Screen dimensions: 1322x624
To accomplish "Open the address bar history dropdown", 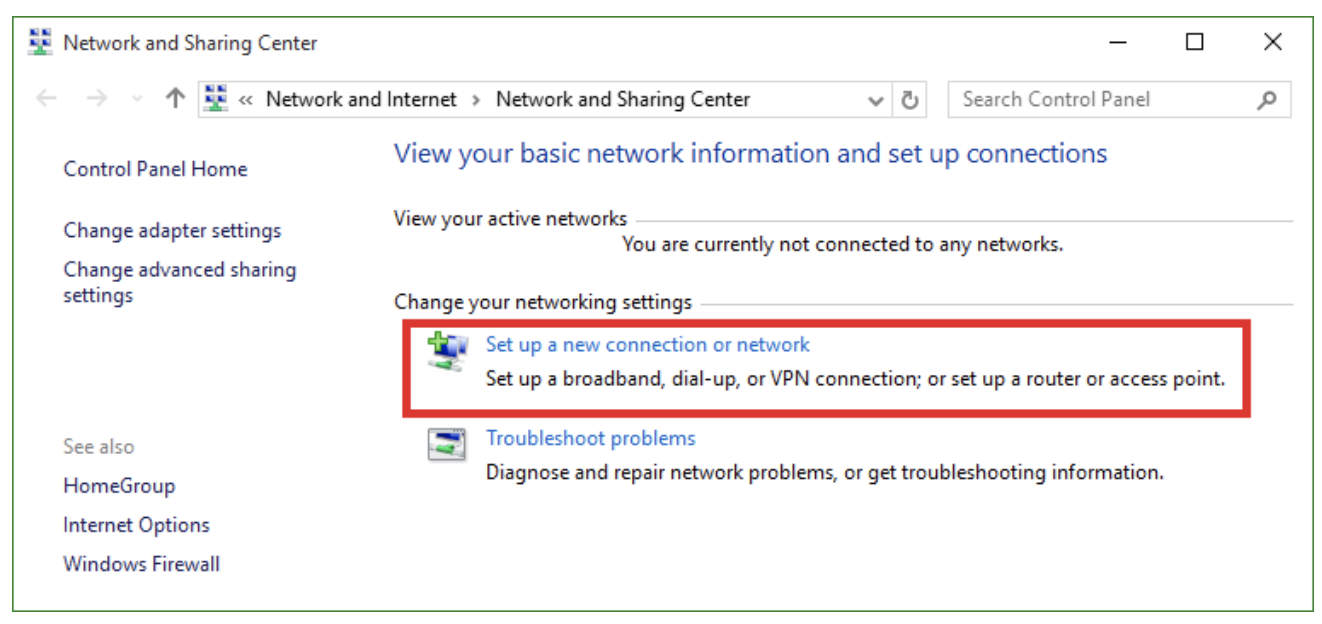I will click(x=876, y=100).
